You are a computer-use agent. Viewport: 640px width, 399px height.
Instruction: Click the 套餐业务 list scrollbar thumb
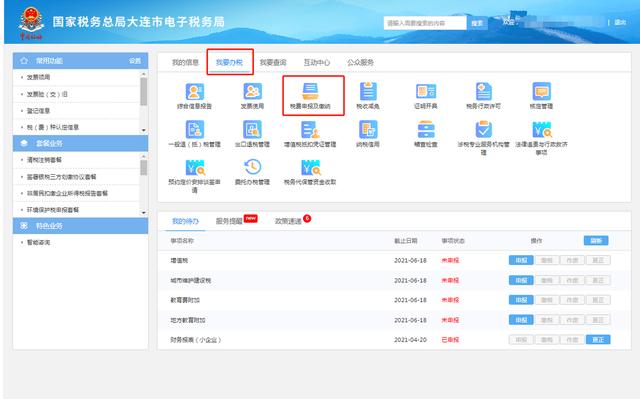144,167
